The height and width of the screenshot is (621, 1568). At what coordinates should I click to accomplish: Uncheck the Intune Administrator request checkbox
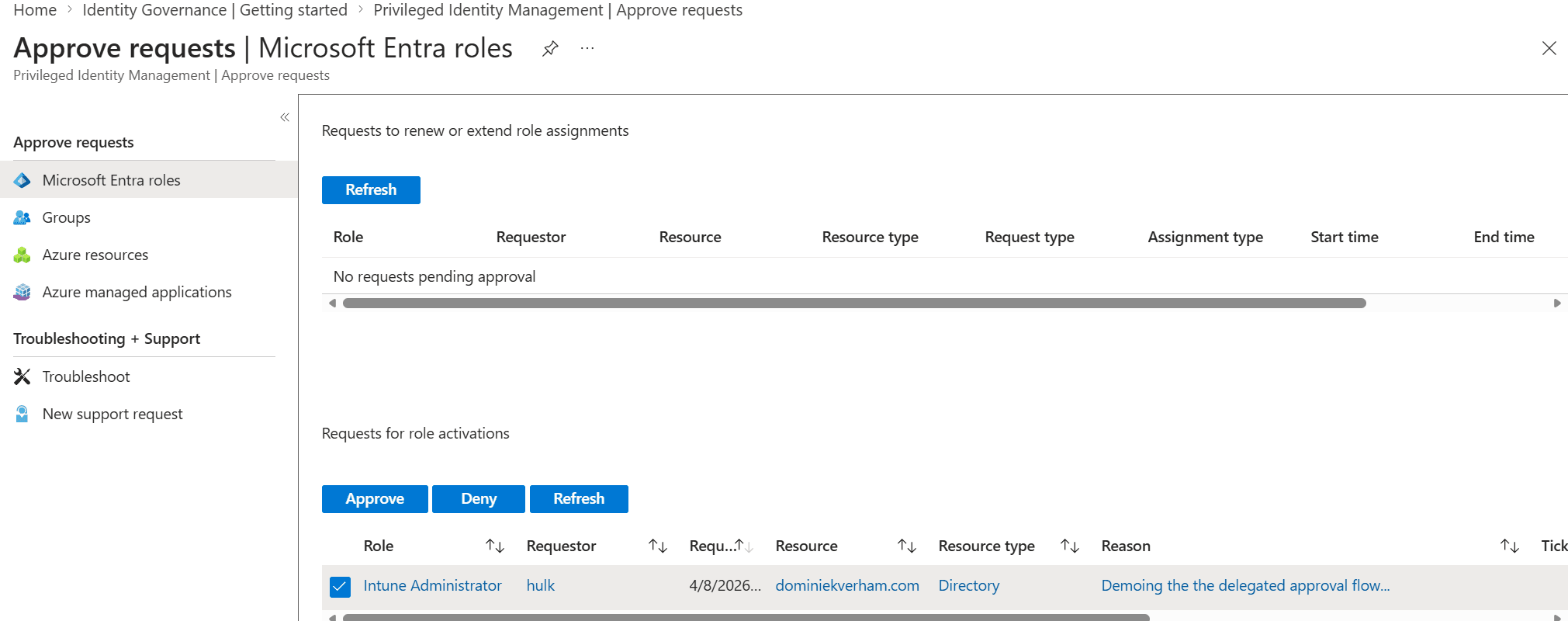coord(340,586)
